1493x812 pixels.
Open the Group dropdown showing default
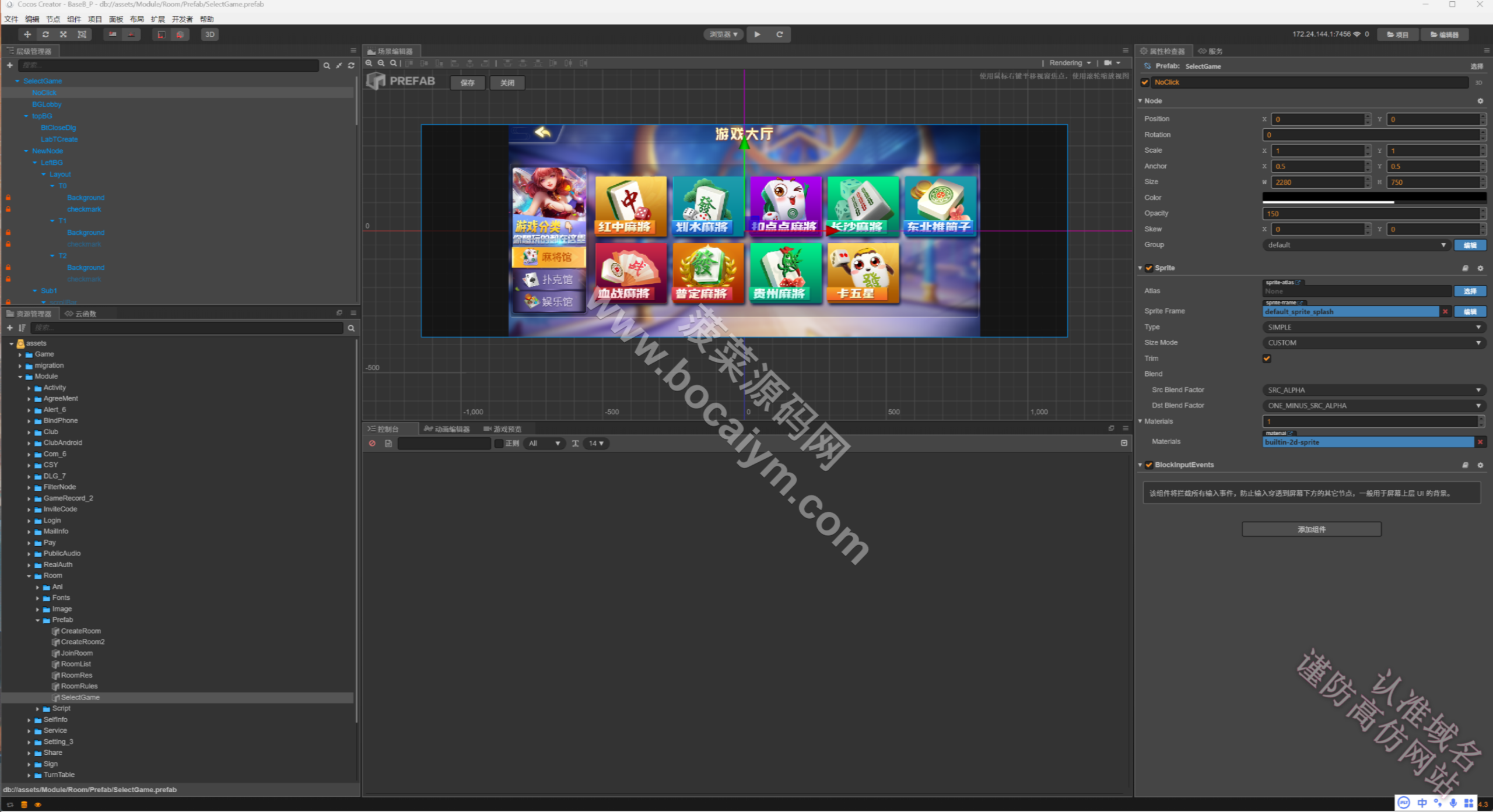tap(1356, 245)
